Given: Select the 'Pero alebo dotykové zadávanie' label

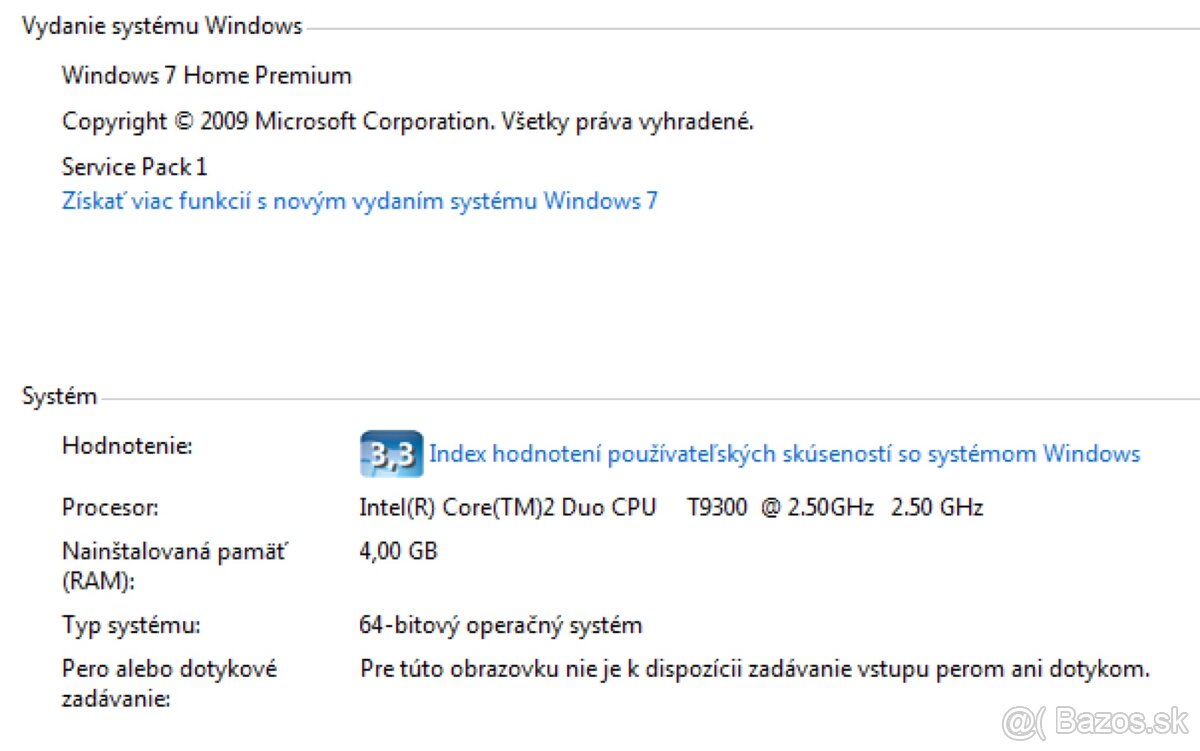Looking at the screenshot, I should click(x=170, y=682).
